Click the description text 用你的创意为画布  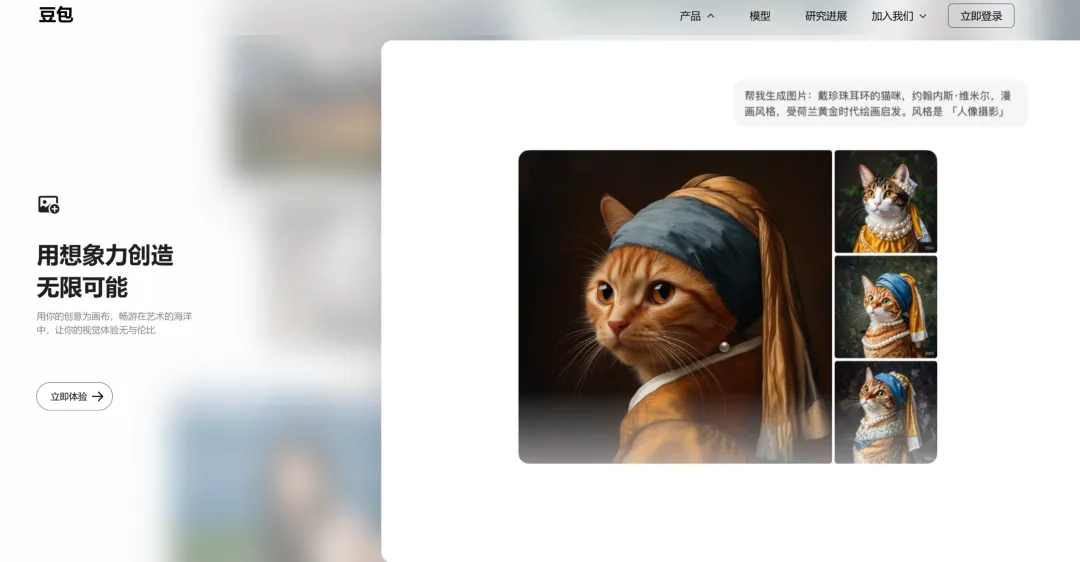coord(114,323)
